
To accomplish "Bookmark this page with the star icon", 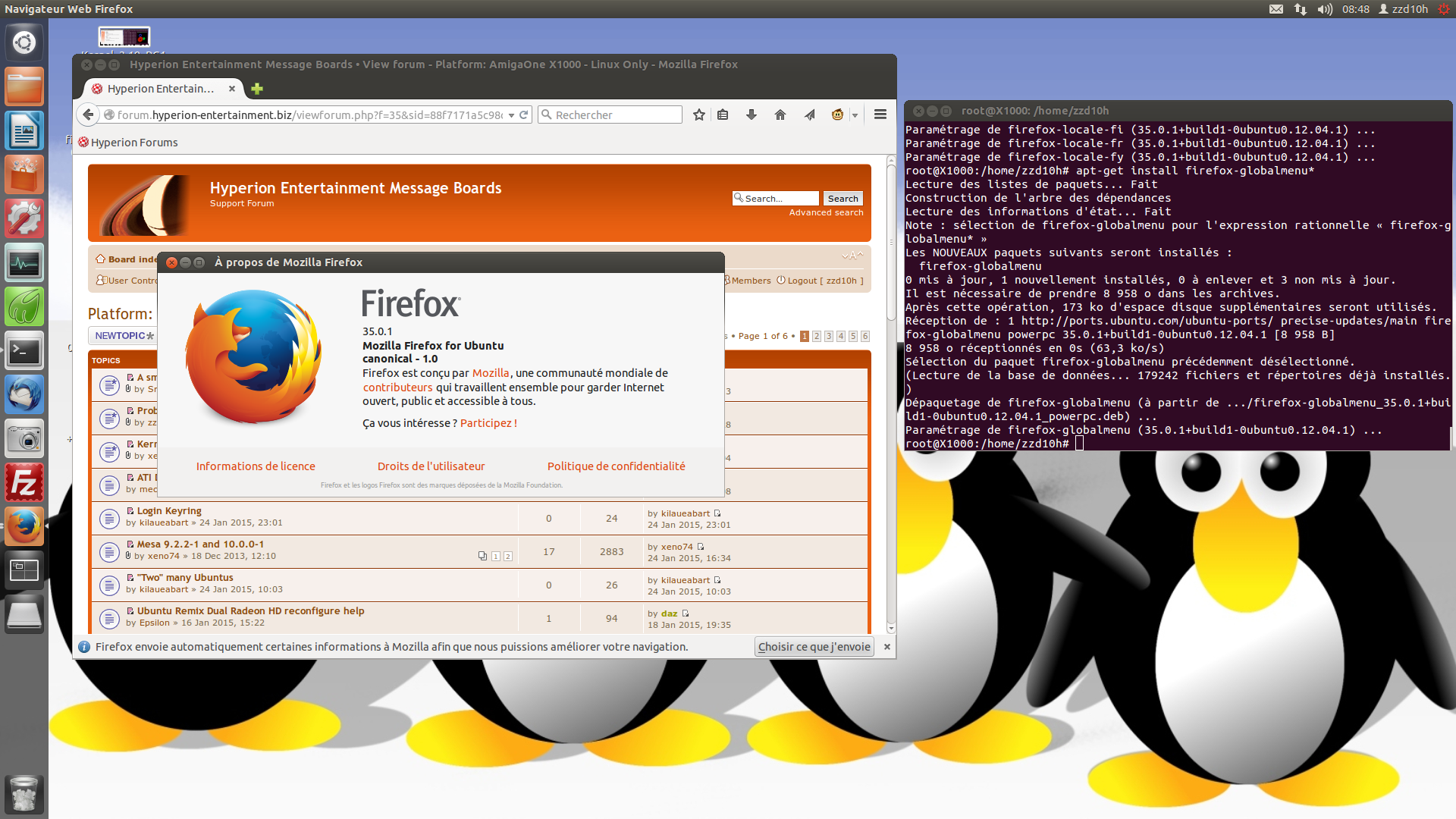I will coord(699,115).
